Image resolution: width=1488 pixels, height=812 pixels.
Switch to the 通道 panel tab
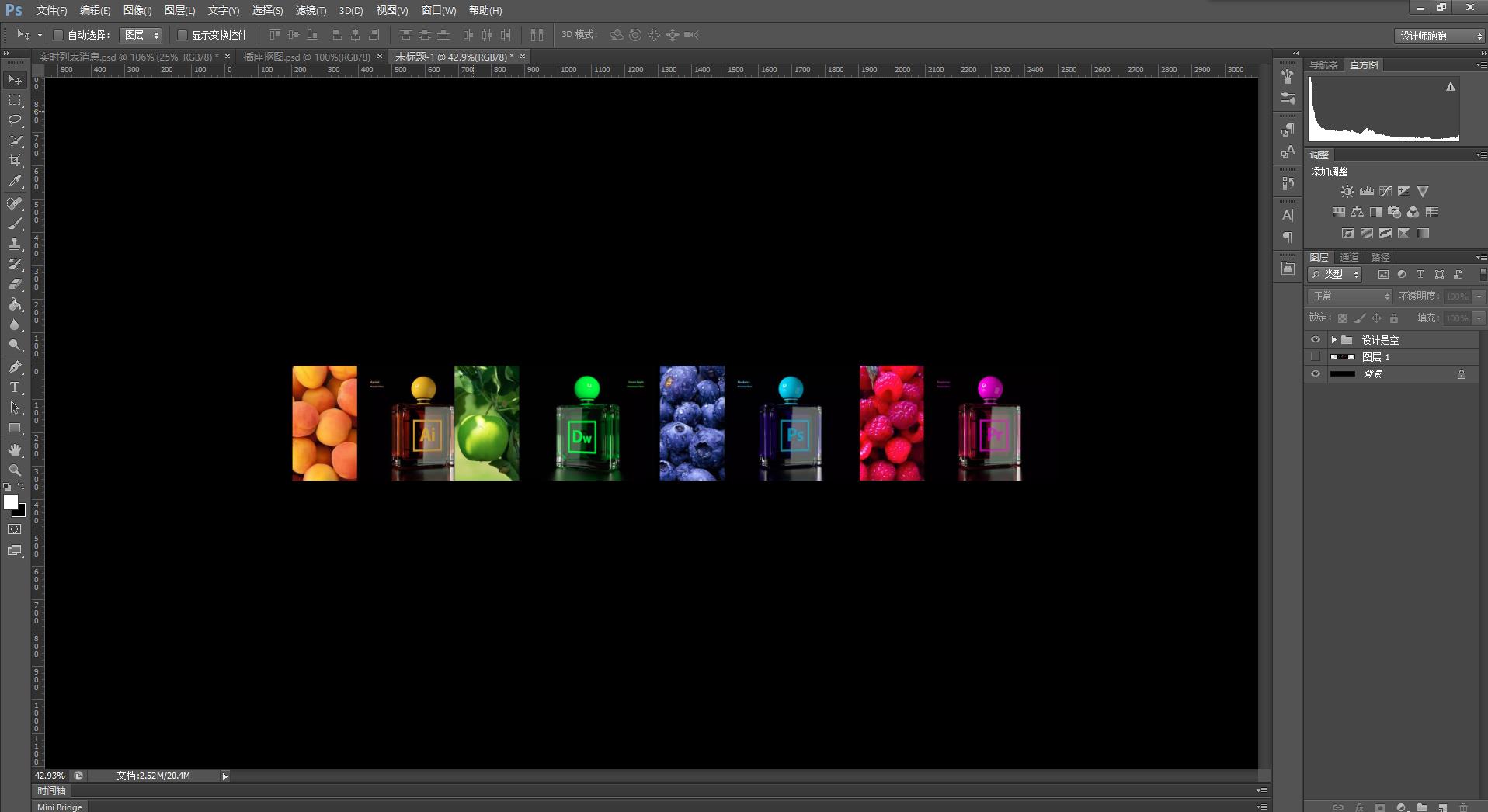click(x=1349, y=257)
